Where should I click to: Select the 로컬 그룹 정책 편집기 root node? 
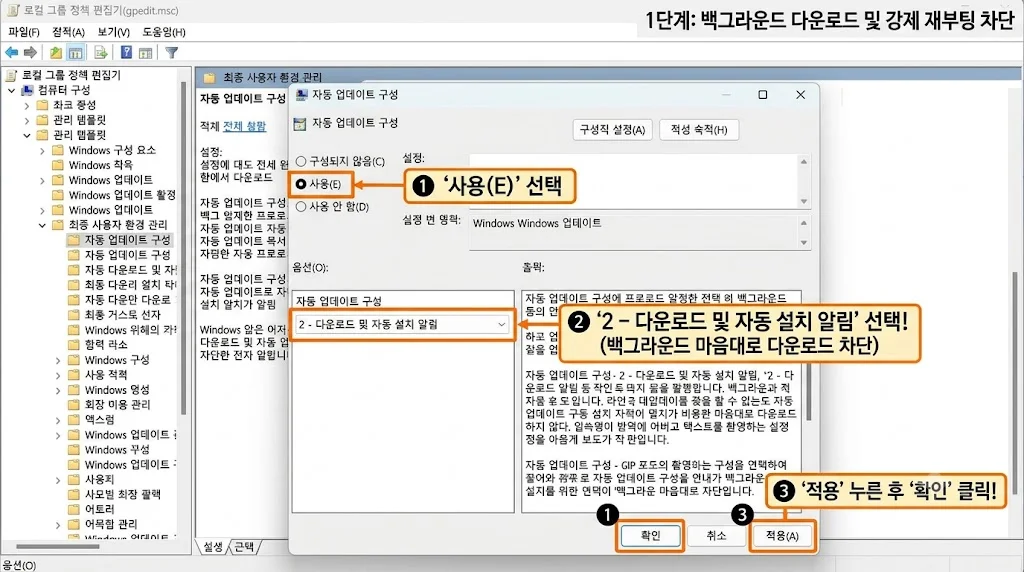click(71, 75)
